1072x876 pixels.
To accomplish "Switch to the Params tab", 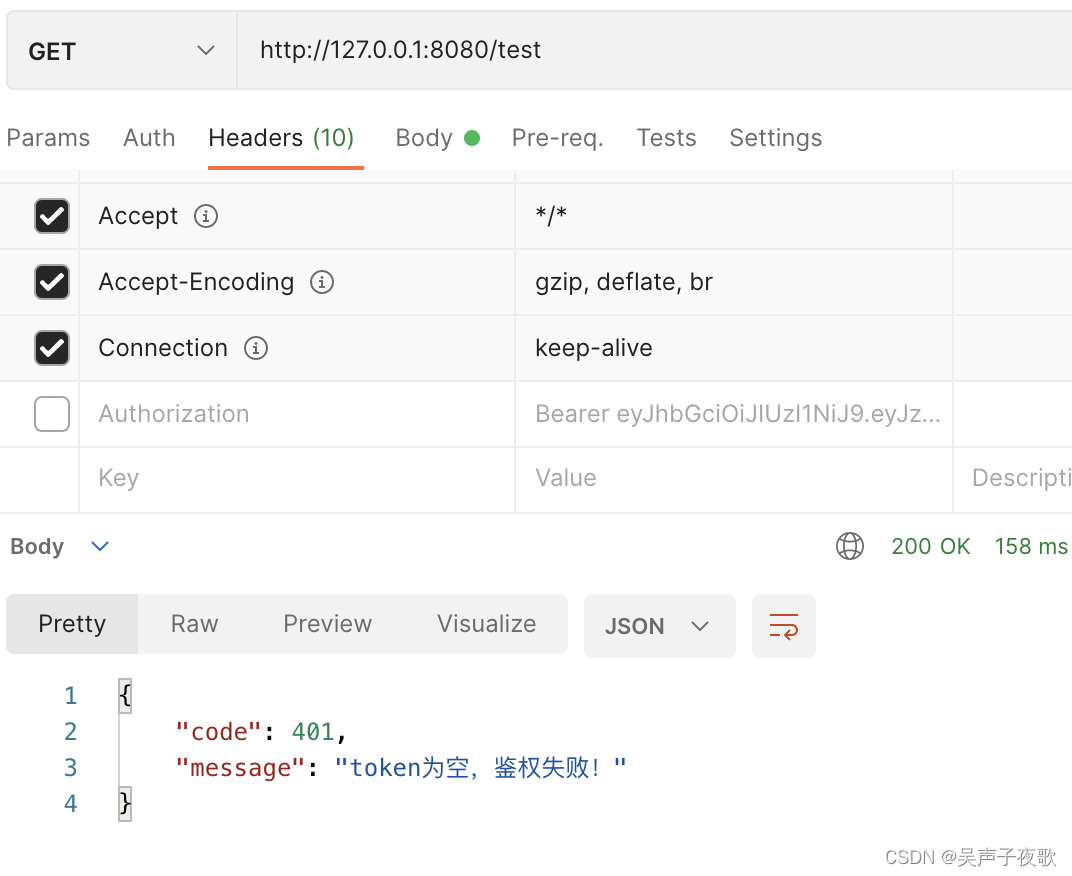I will pyautogui.click(x=49, y=137).
